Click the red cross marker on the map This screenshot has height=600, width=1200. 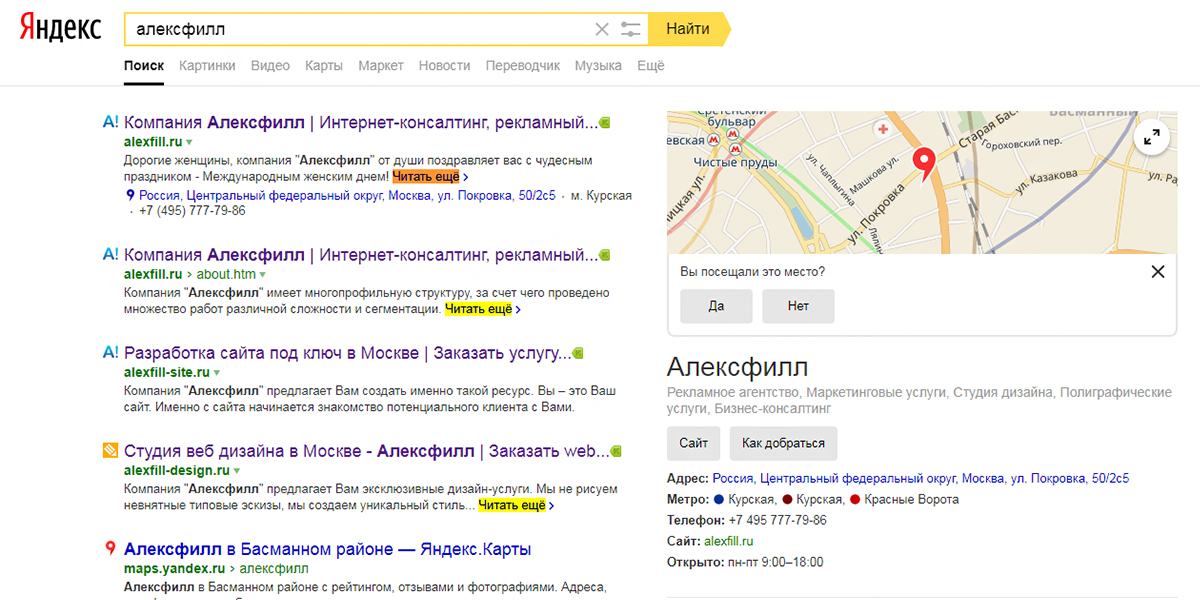point(882,129)
